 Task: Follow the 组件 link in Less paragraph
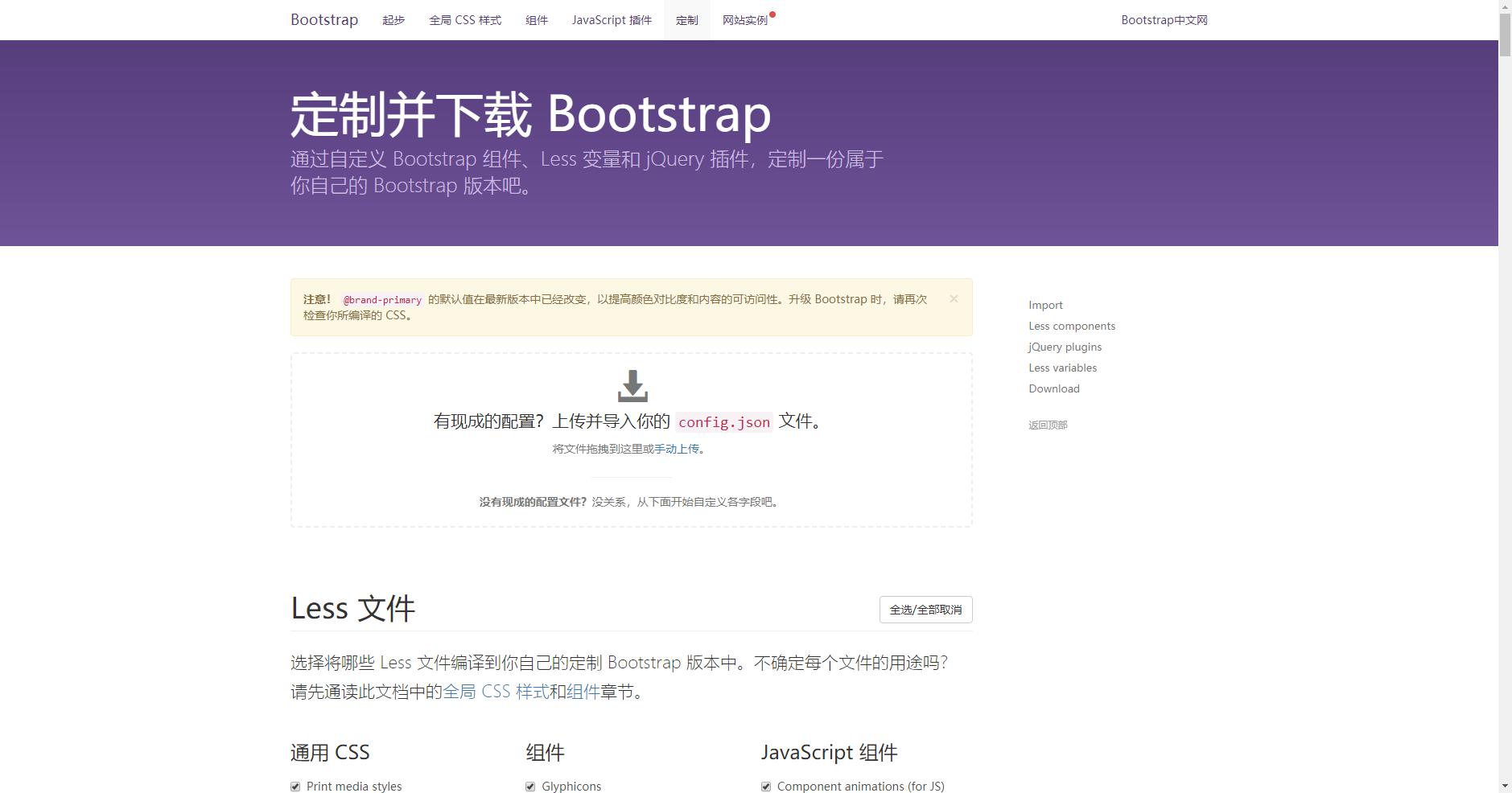[583, 692]
